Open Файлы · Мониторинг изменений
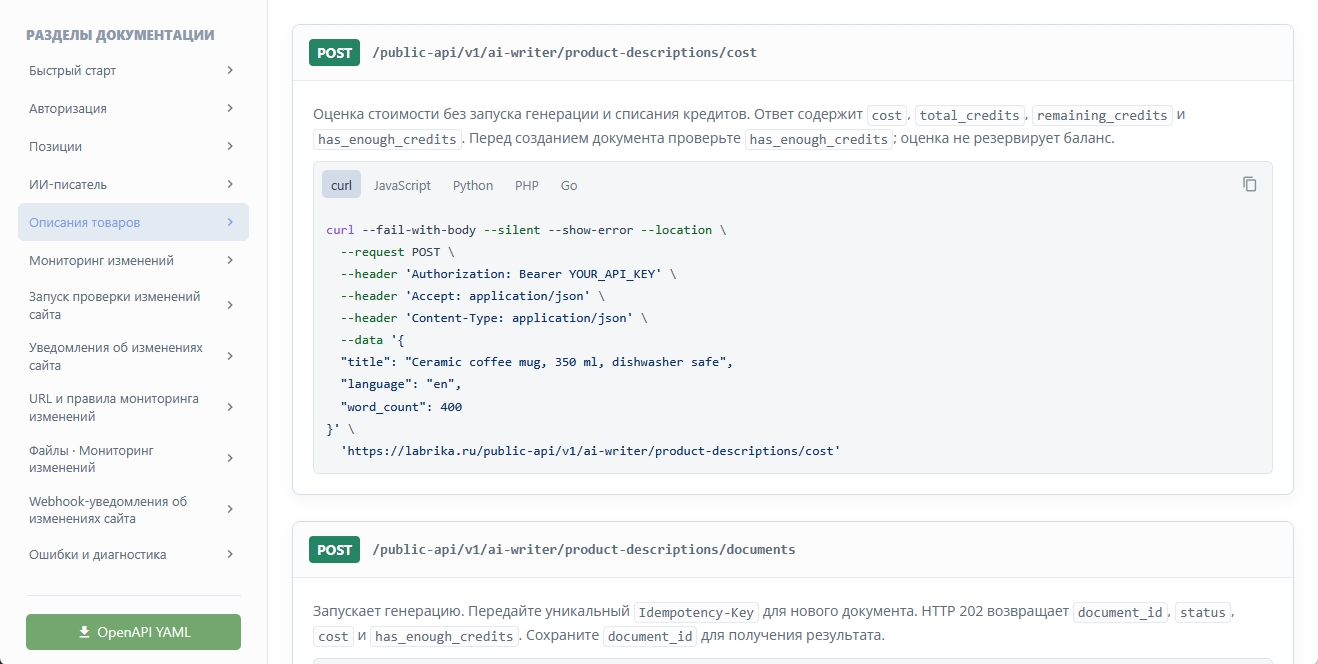 coord(133,458)
